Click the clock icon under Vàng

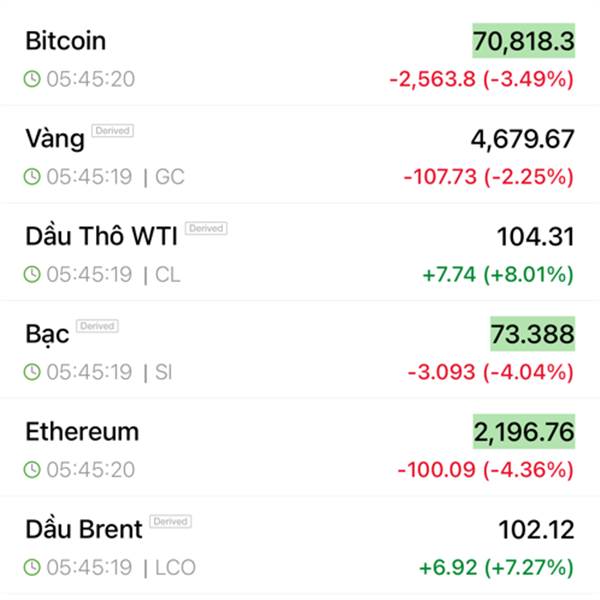click(x=33, y=177)
